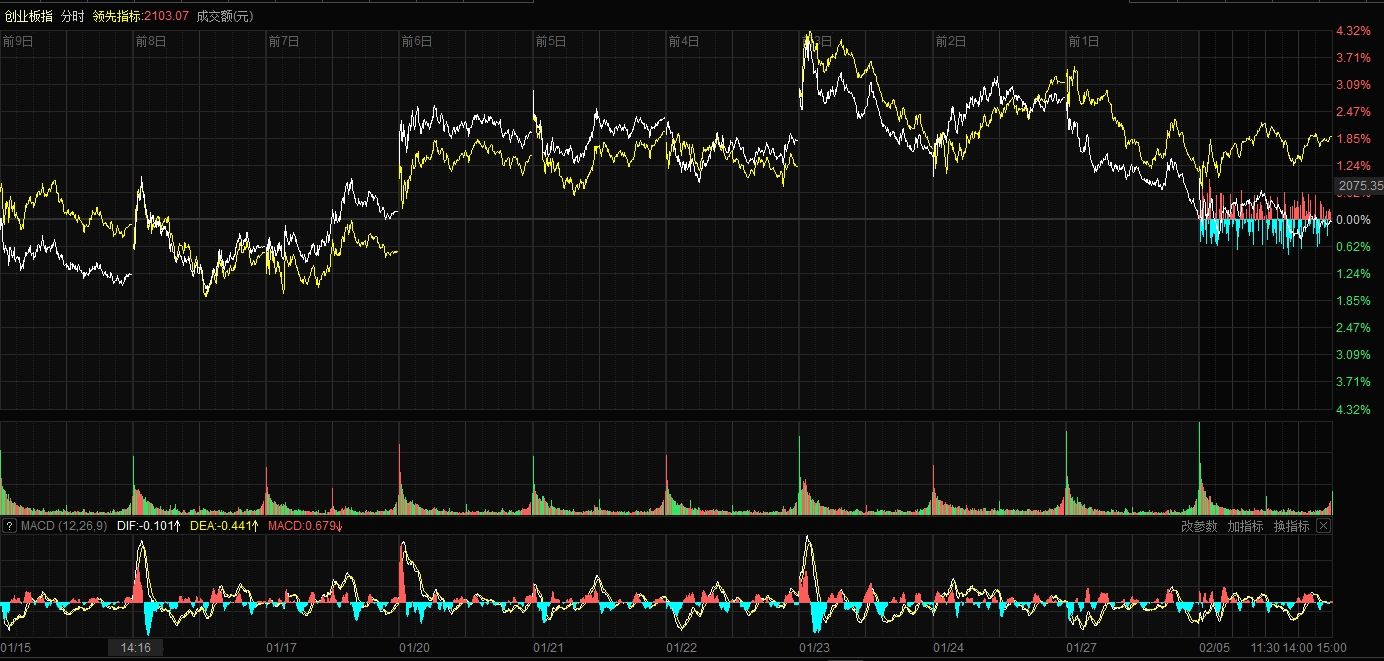This screenshot has width=1384, height=661.
Task: Select the 前5日 day column header
Action: coord(551,41)
